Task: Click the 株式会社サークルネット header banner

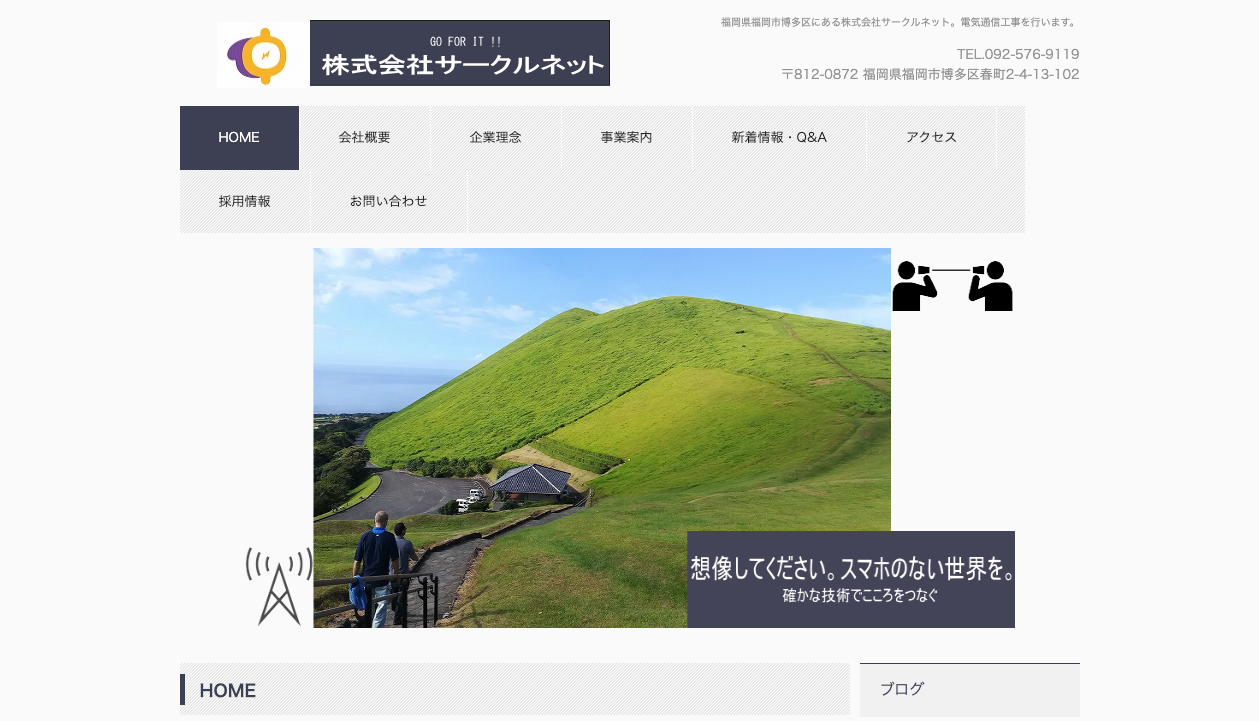Action: [x=460, y=53]
